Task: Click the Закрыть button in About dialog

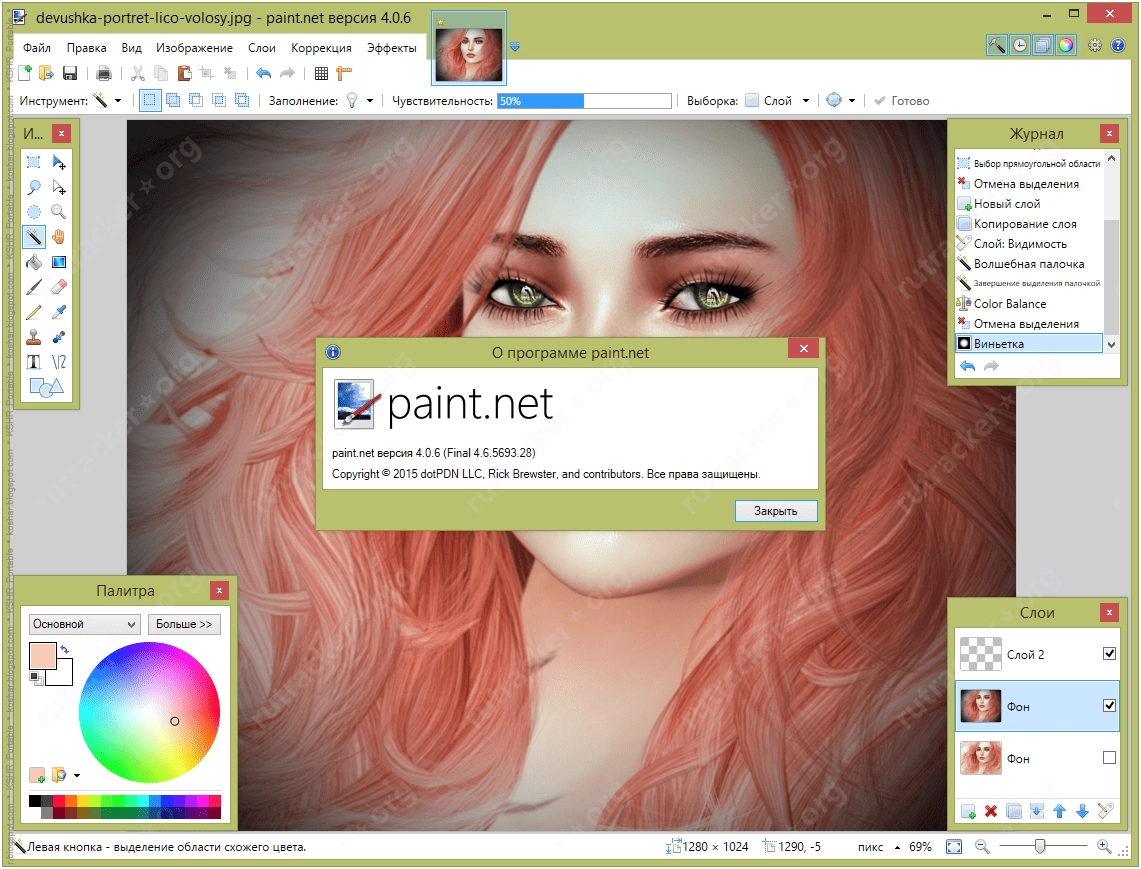Action: coord(775,511)
